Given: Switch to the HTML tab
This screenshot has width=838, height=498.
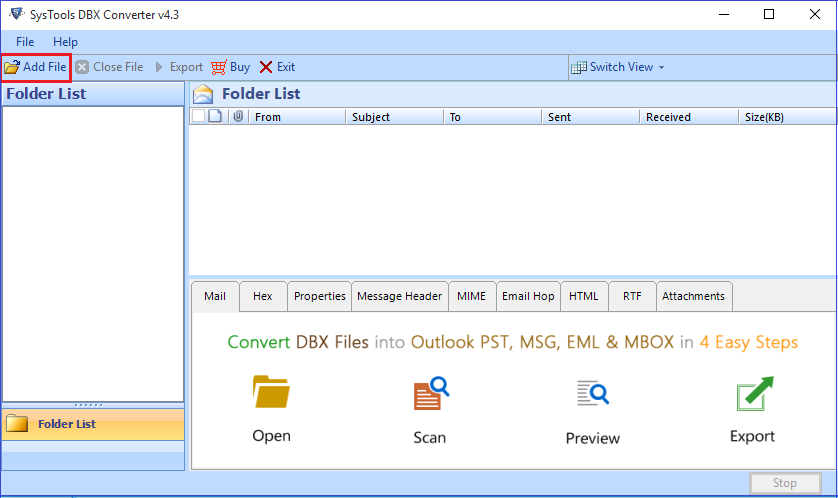Looking at the screenshot, I should (584, 296).
